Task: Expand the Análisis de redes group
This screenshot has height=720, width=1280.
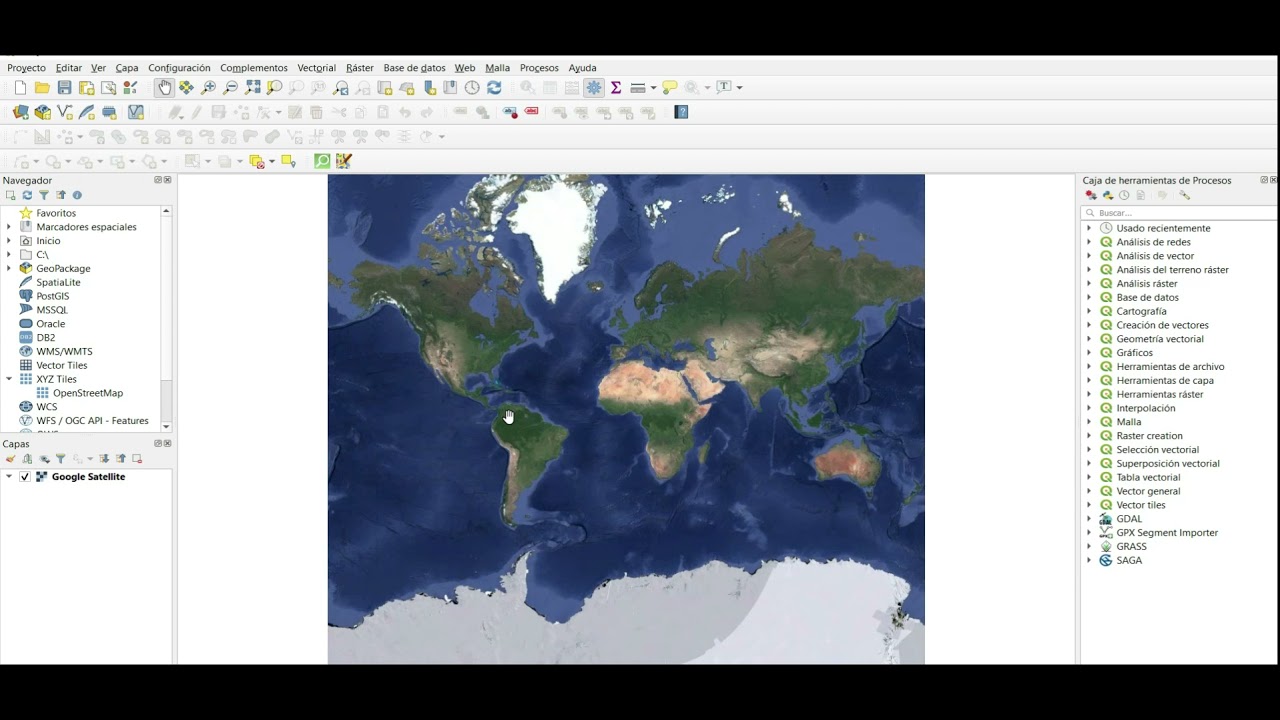Action: (1089, 242)
